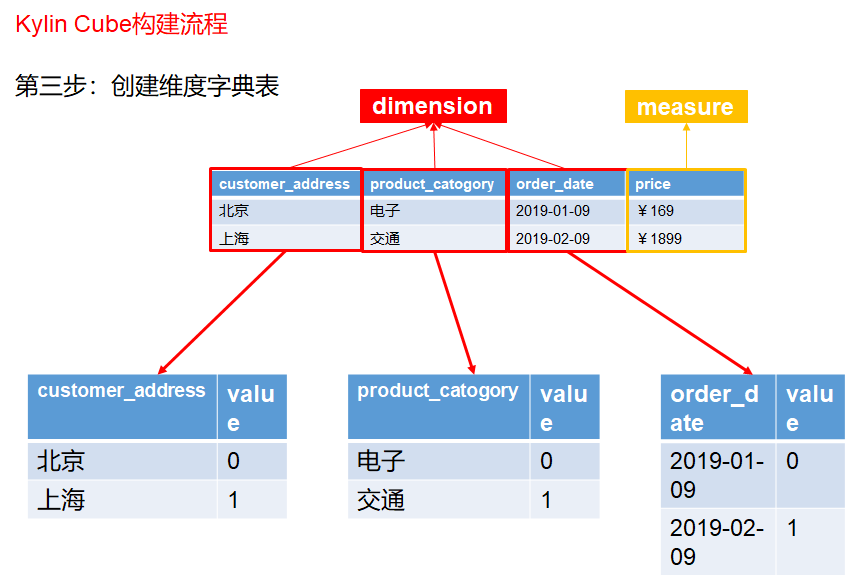Click 'value' header in the order_date dictionary table
This screenshot has height=585, width=848.
[810, 408]
